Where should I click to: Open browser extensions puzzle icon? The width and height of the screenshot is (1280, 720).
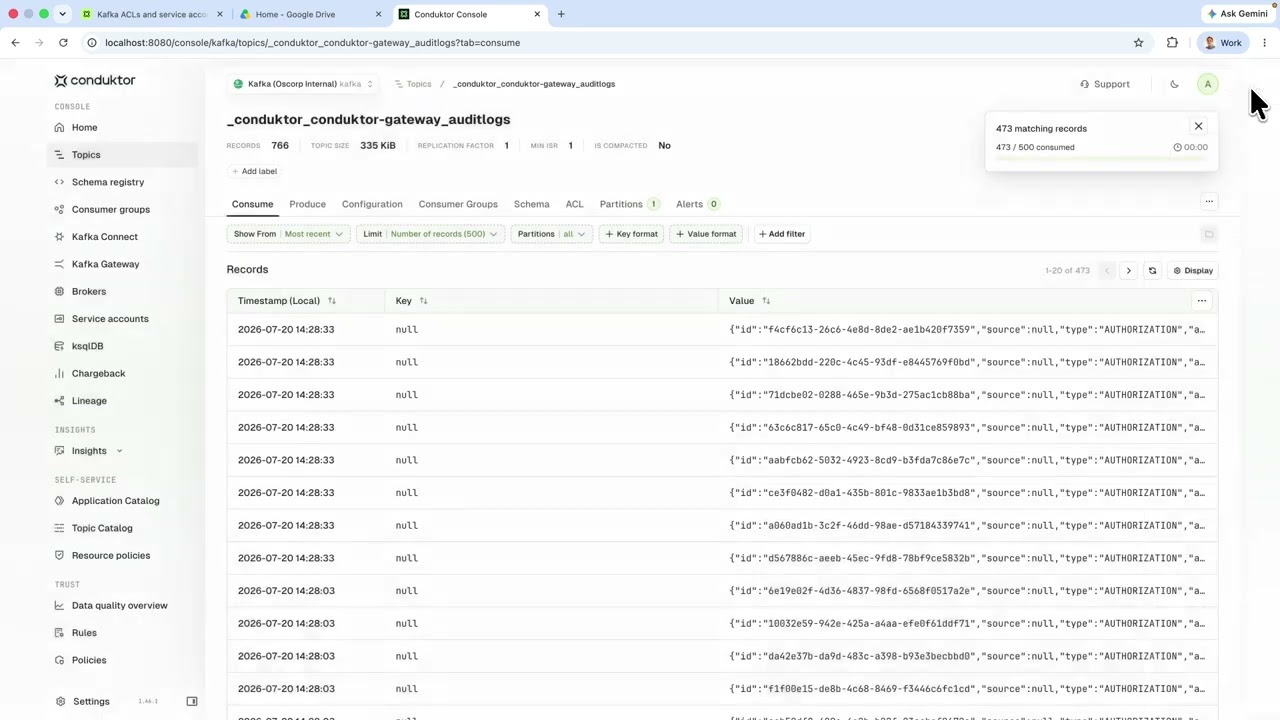pos(1172,43)
